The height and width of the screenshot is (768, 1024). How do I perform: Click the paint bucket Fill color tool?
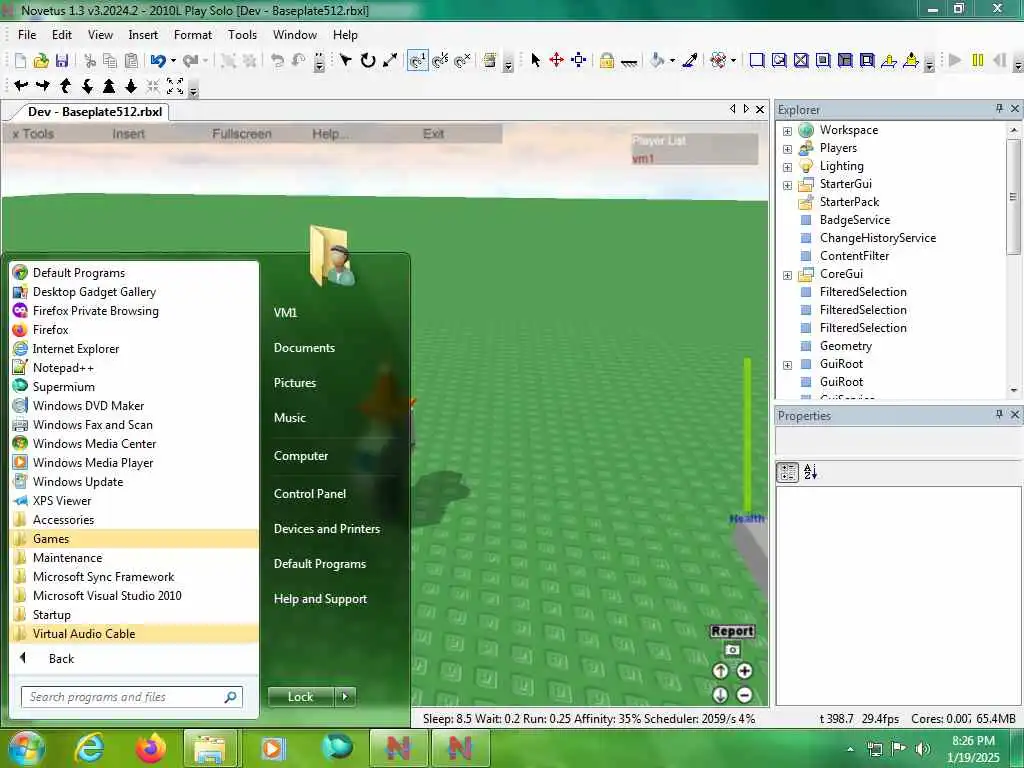click(657, 61)
